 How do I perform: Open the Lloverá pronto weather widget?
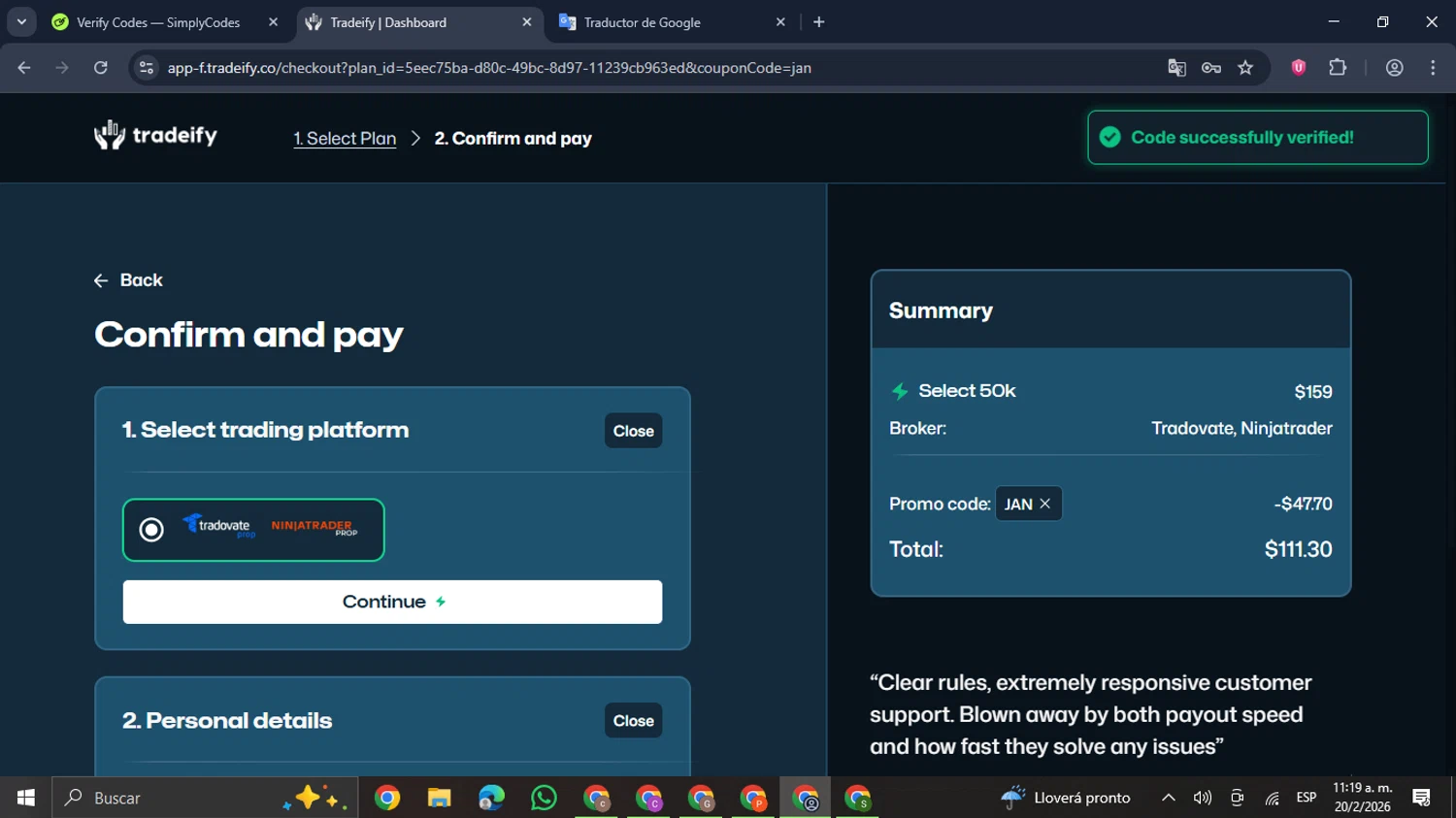click(1066, 798)
